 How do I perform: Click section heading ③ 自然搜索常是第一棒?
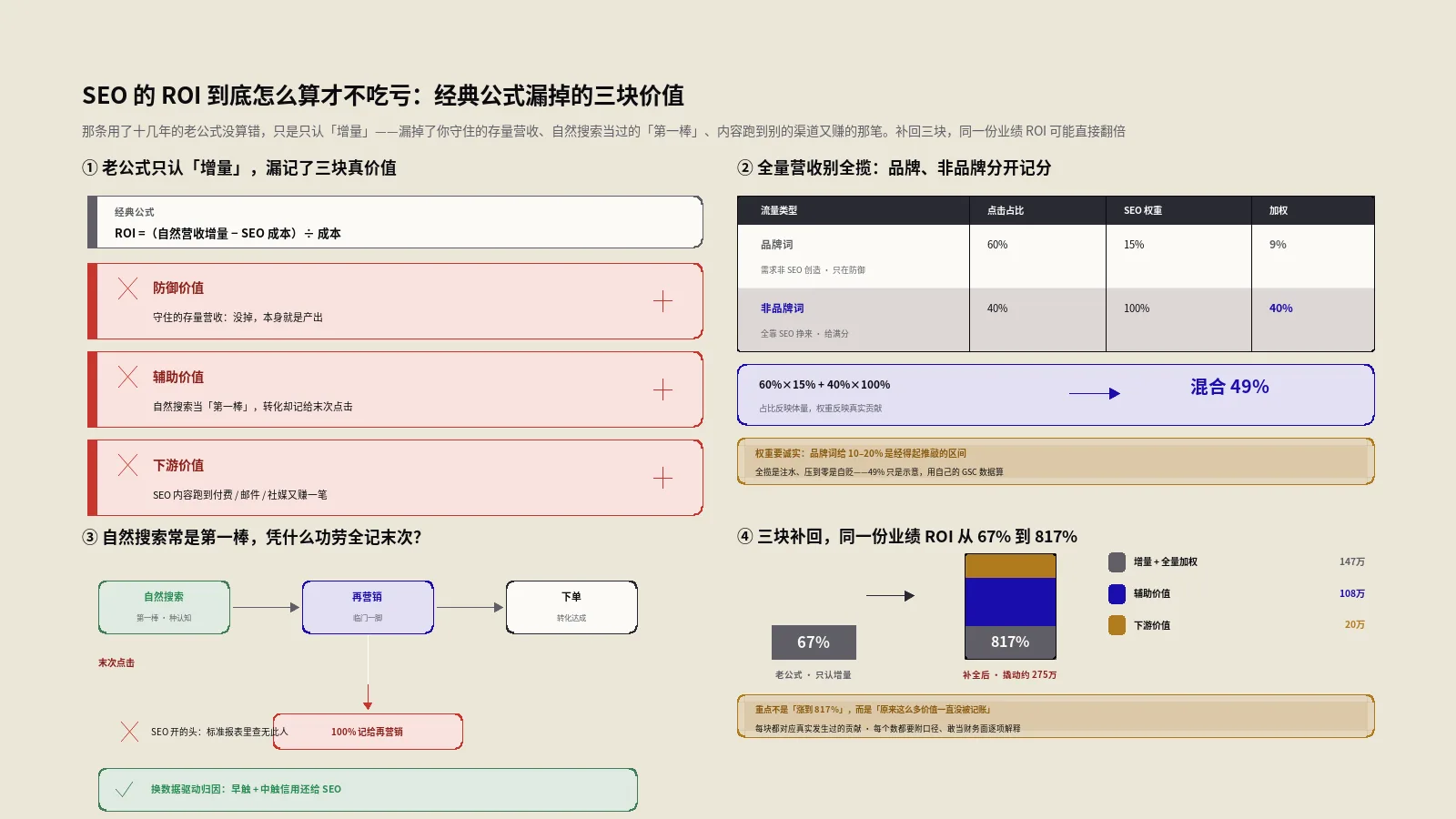(x=252, y=538)
